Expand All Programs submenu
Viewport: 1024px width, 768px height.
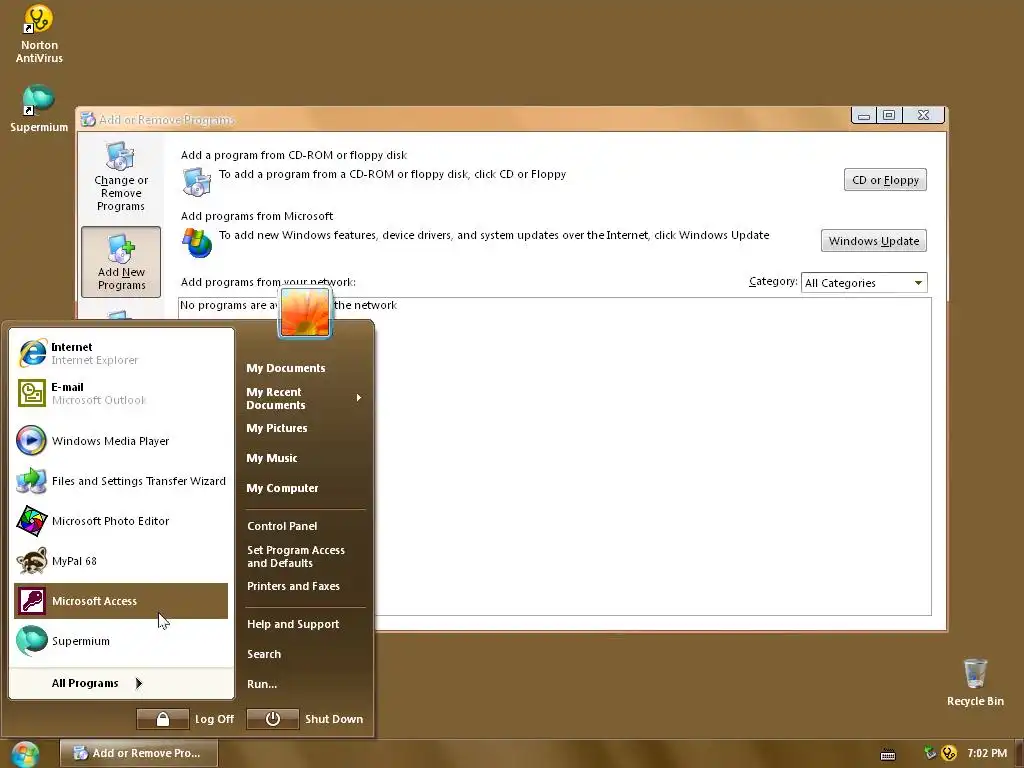[x=97, y=683]
